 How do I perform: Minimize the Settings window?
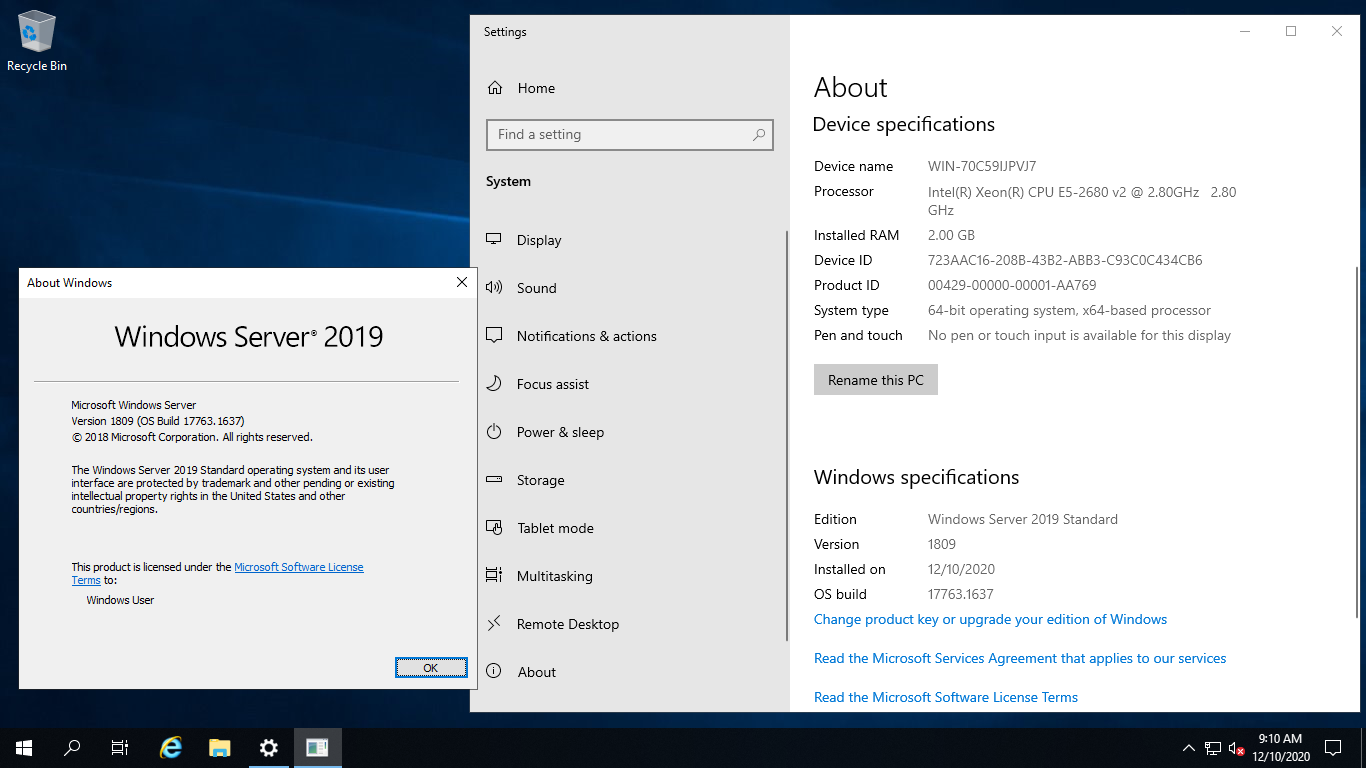pos(1245,31)
